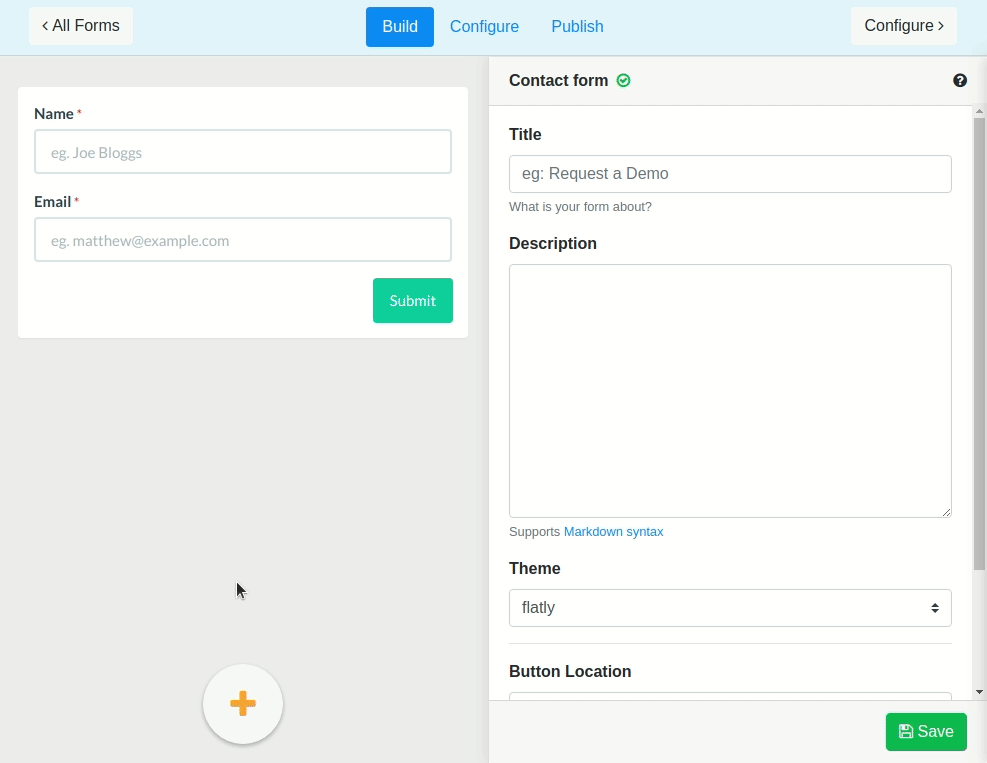
Task: Click the scrollbar down arrow
Action: click(x=979, y=690)
